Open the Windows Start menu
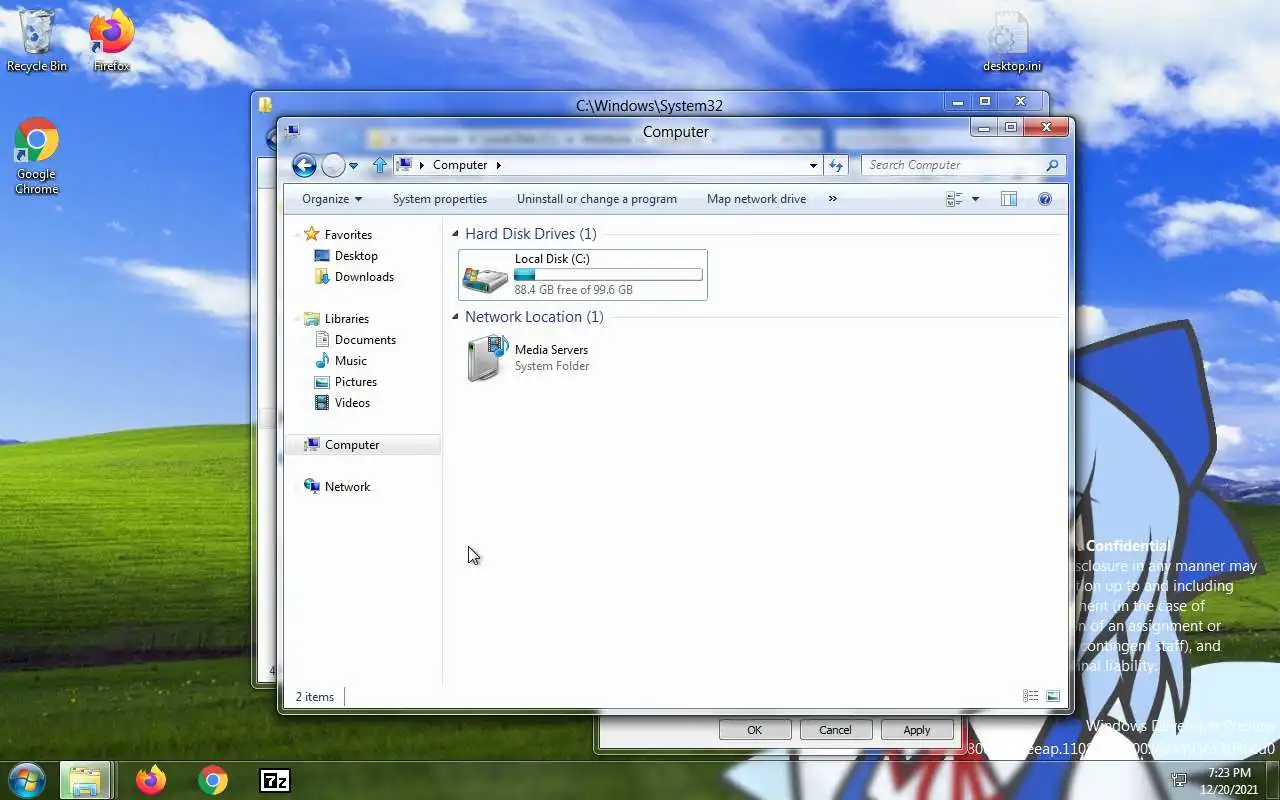1280x800 pixels. point(25,780)
